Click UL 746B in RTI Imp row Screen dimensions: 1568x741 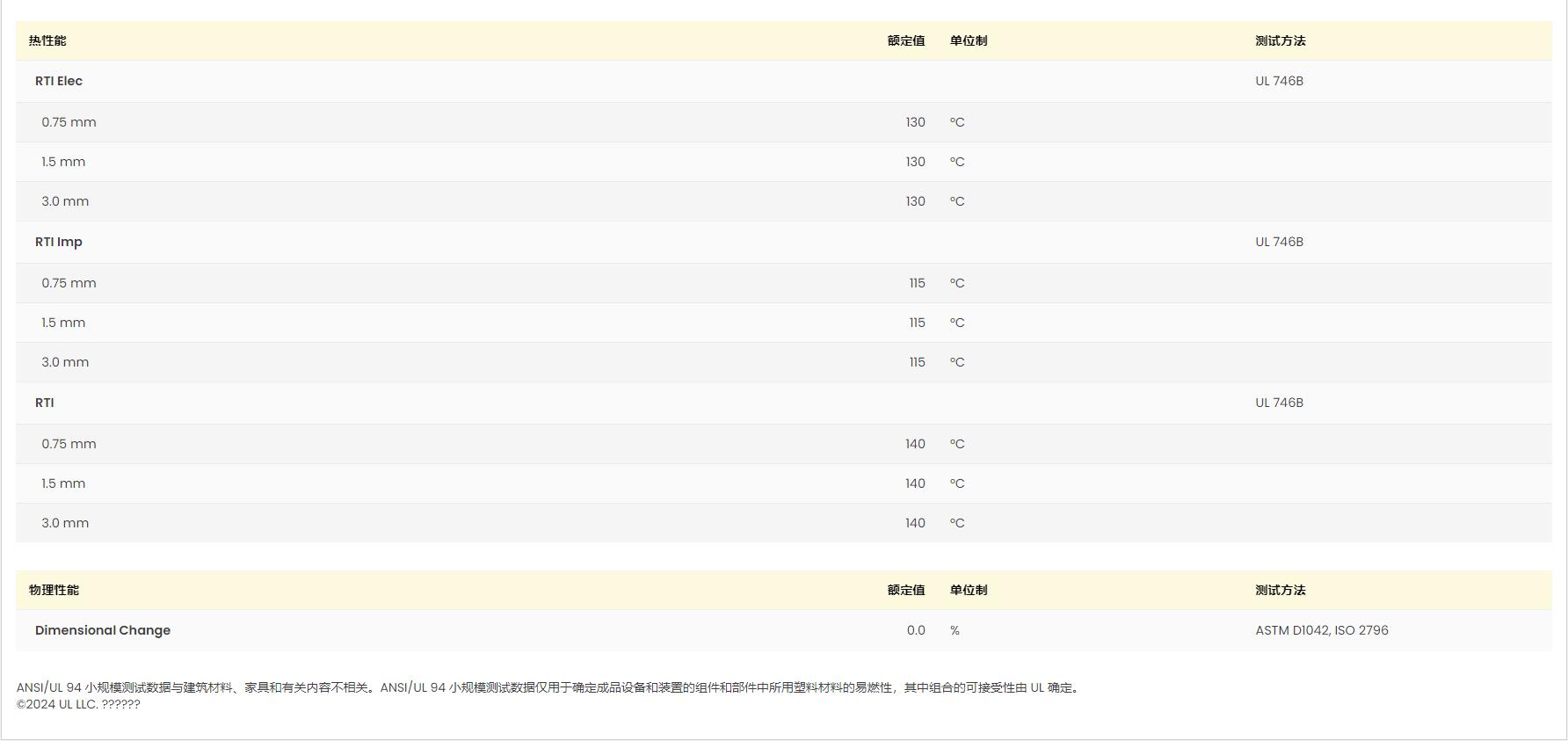pos(1279,242)
